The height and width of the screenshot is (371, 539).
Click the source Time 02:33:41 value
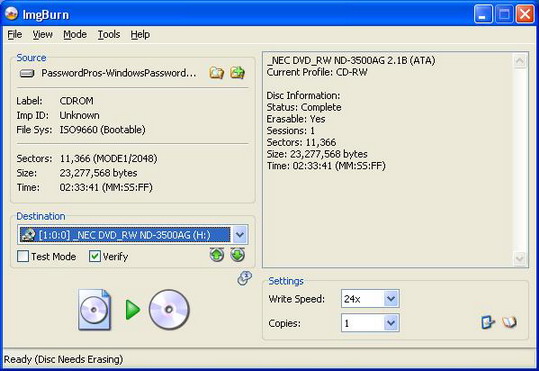coord(106,187)
